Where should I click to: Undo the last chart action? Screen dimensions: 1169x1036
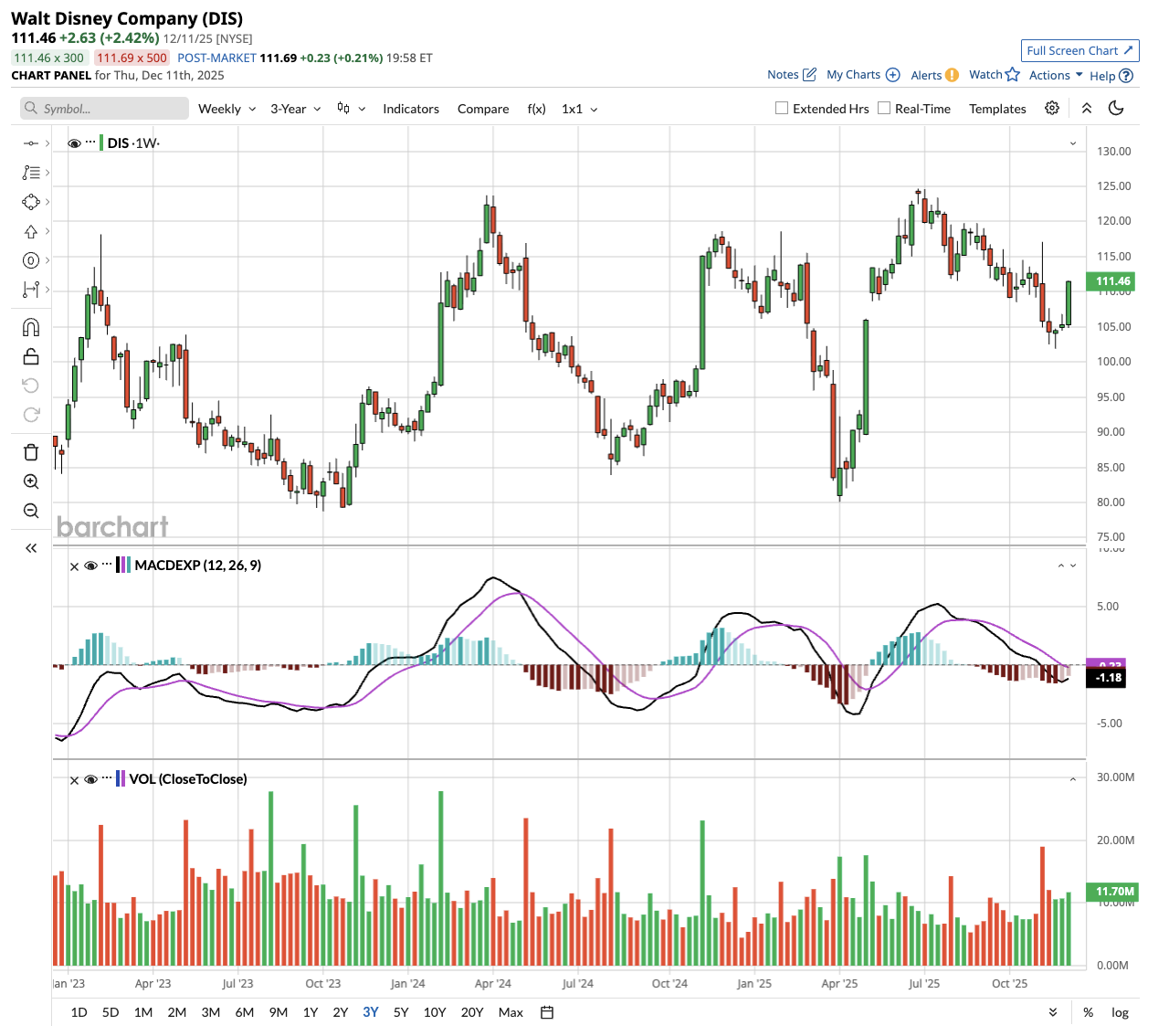[31, 386]
